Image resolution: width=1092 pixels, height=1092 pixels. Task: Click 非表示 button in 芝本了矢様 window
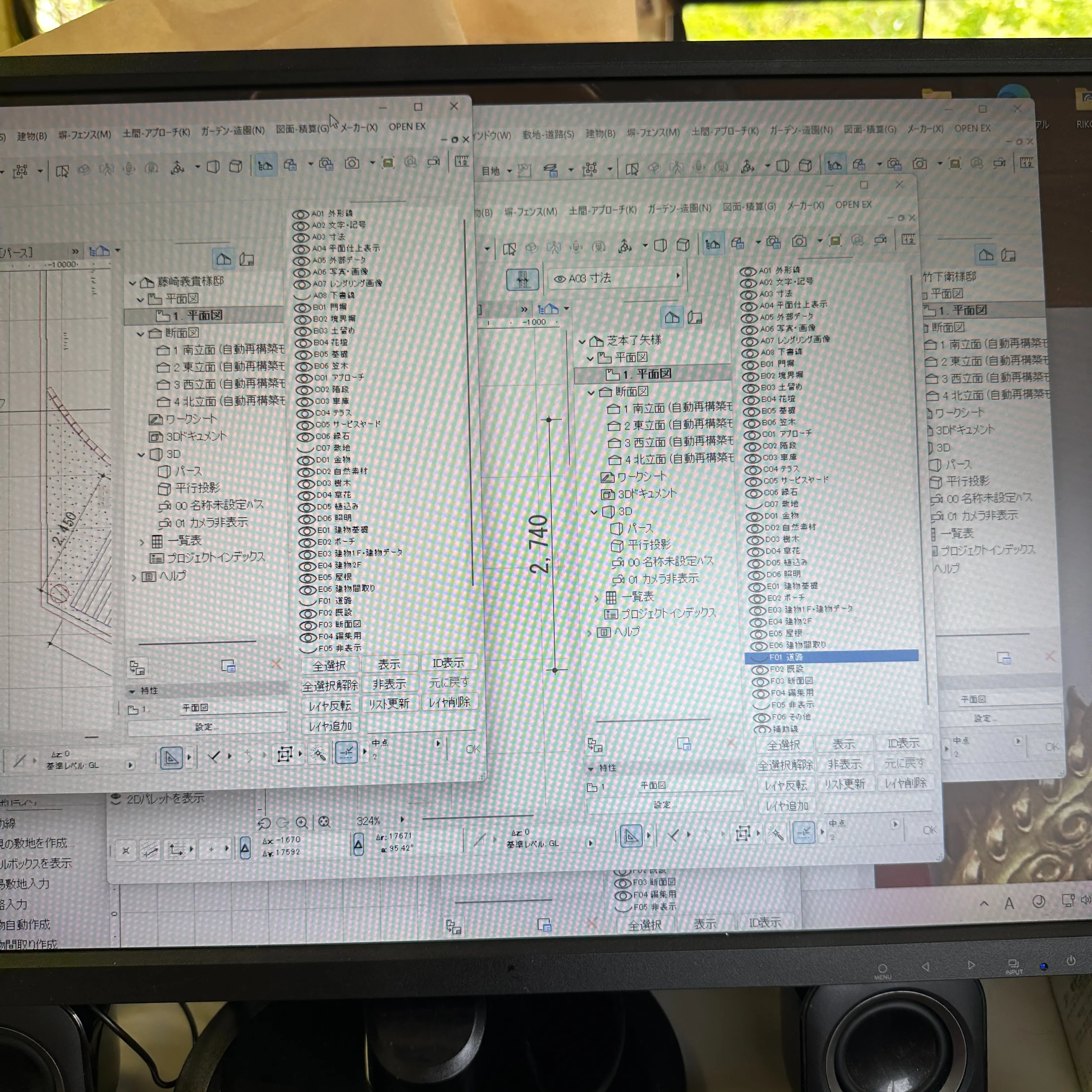[x=844, y=765]
